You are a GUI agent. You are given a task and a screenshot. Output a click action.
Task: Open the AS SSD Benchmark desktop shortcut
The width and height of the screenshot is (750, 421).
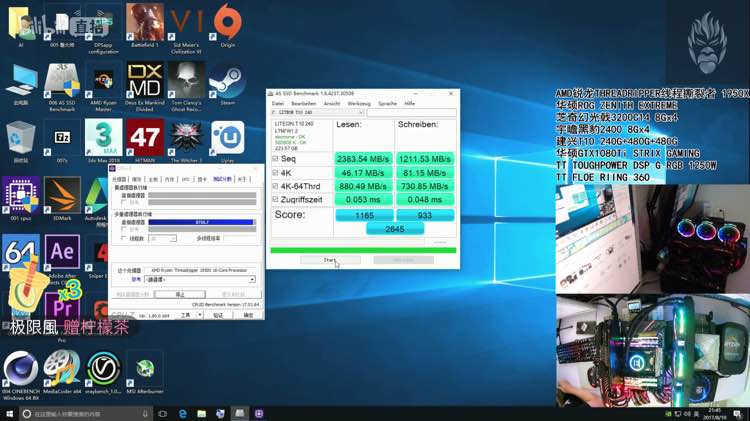click(x=62, y=87)
